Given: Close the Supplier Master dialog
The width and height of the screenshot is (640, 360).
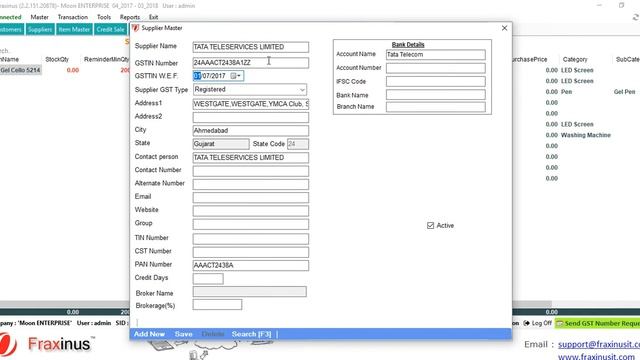Looking at the screenshot, I should pos(504,28).
